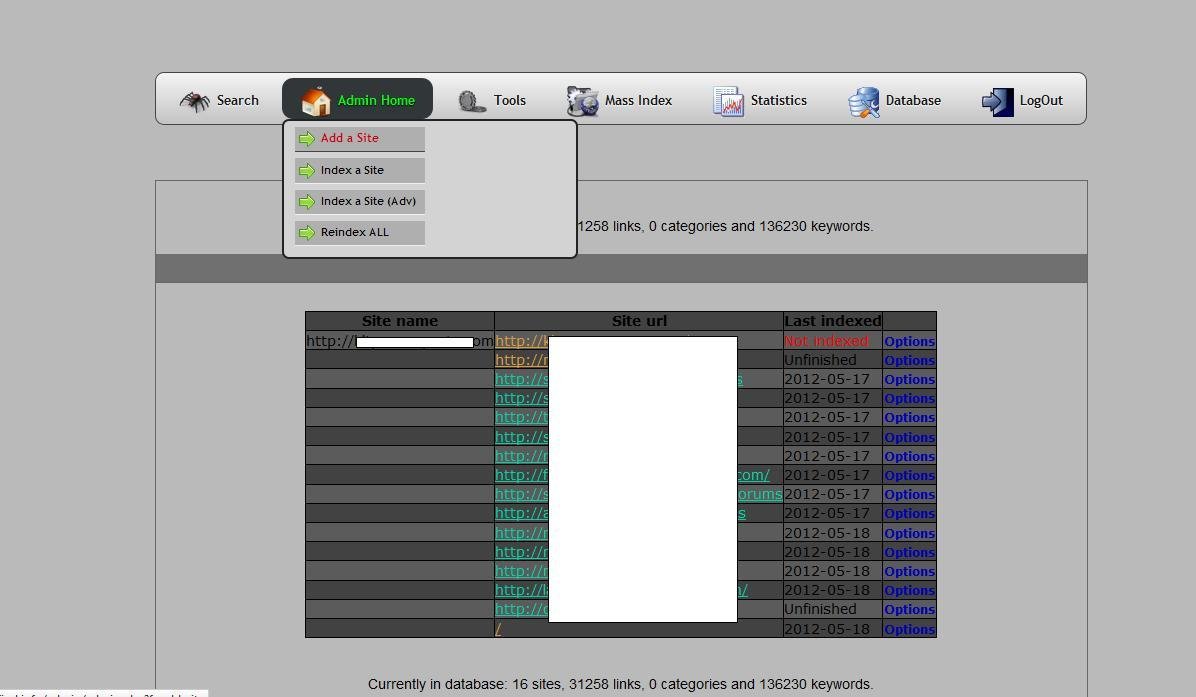Click the 'Not indexed' status link
The image size is (1196, 697).
827,341
